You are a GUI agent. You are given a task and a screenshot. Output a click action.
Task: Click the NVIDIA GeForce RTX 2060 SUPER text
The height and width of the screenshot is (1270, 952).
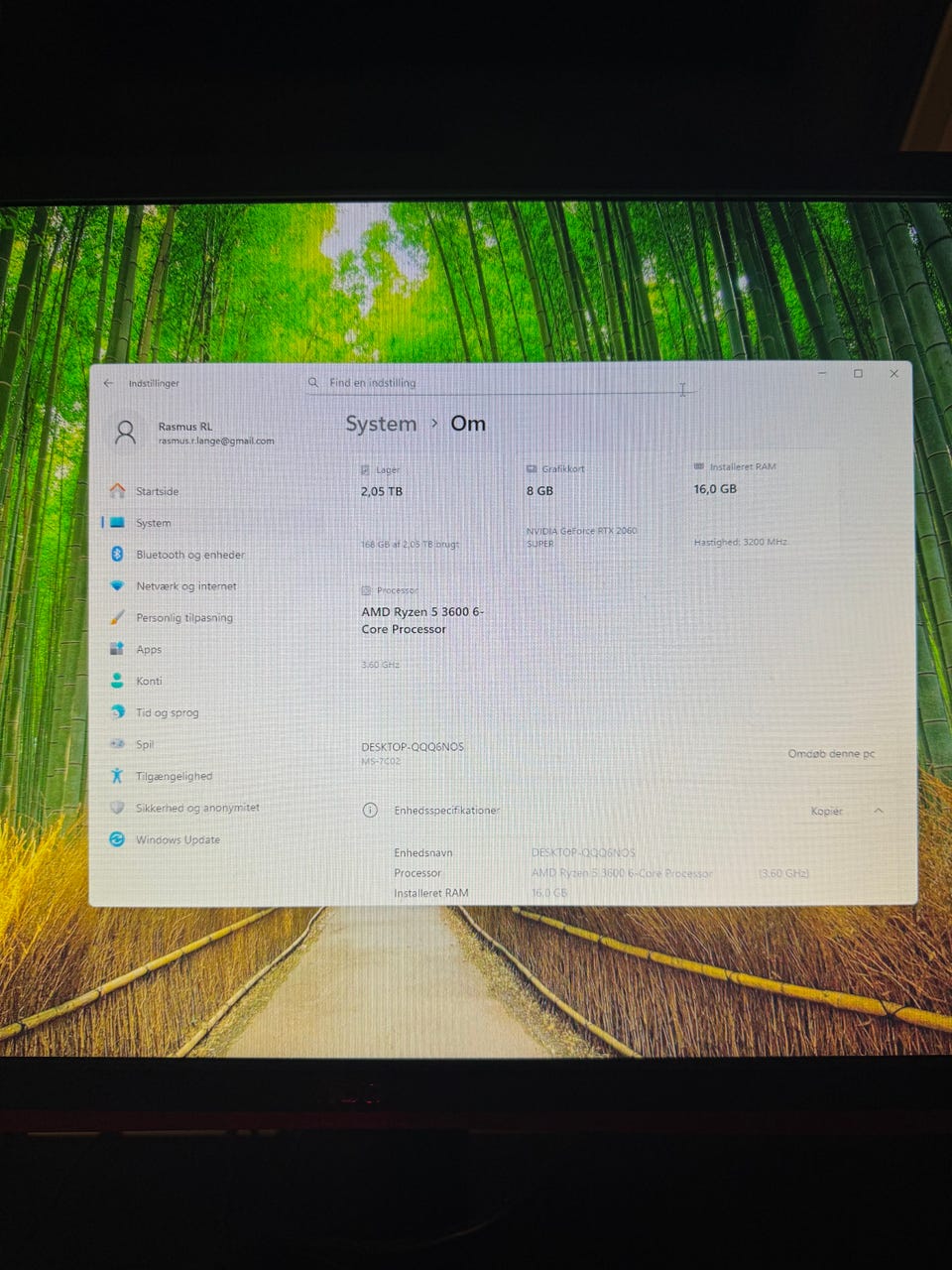581,537
